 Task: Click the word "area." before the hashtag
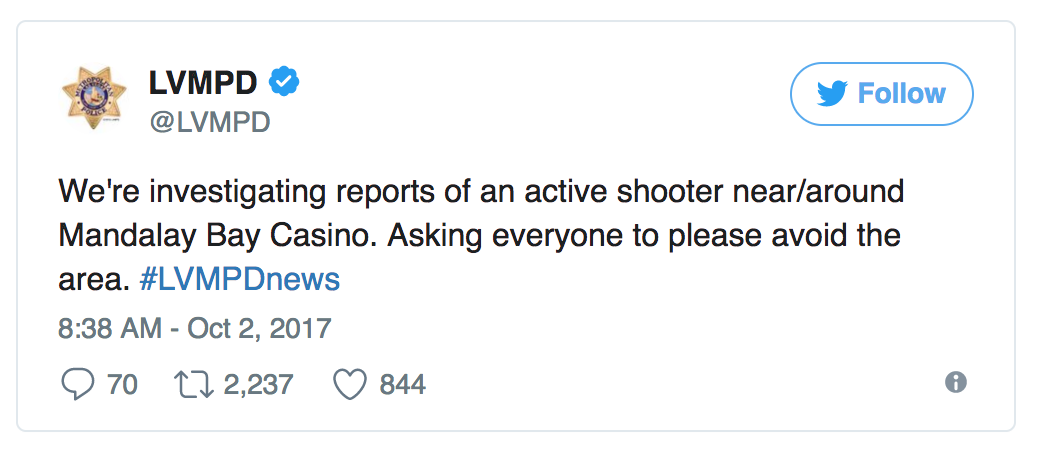click(x=94, y=279)
